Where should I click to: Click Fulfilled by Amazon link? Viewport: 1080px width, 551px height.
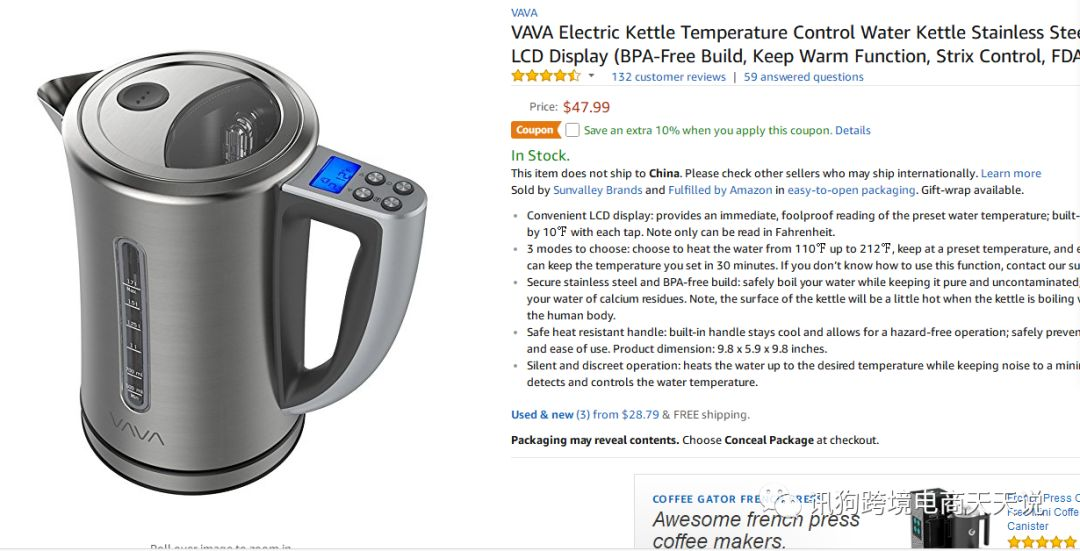[x=720, y=190]
